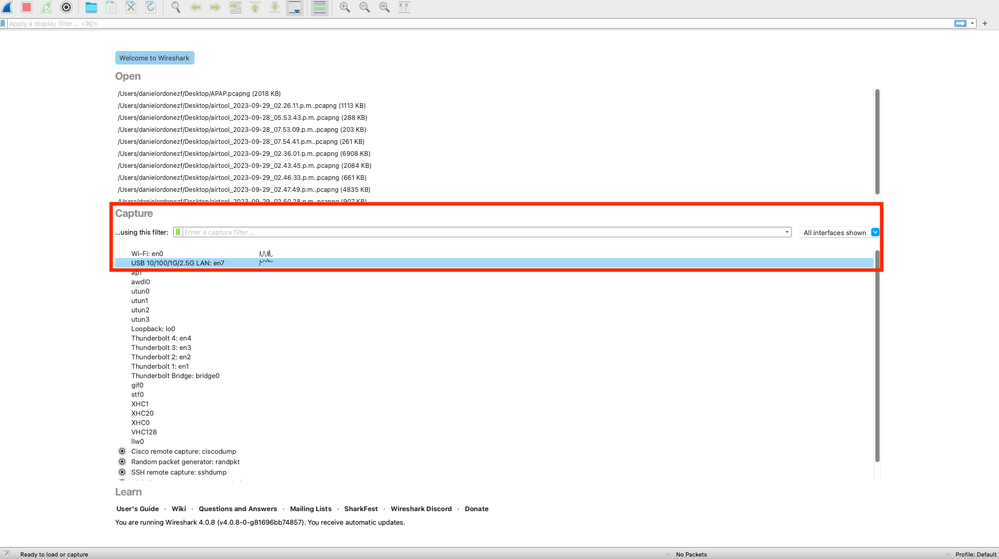This screenshot has width=999, height=559.
Task: Open the Mailing Lists link
Action: [x=310, y=509]
